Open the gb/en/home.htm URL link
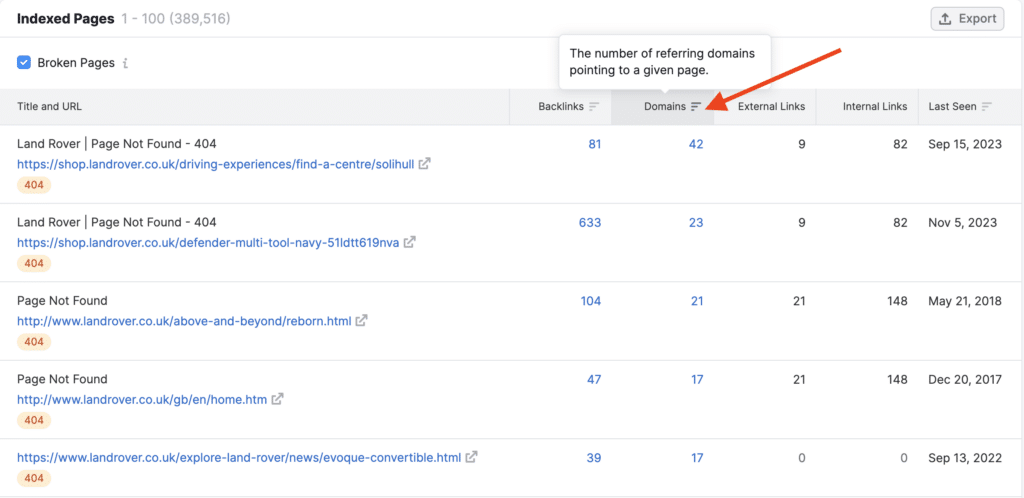The height and width of the screenshot is (498, 1024). pyautogui.click(x=142, y=399)
